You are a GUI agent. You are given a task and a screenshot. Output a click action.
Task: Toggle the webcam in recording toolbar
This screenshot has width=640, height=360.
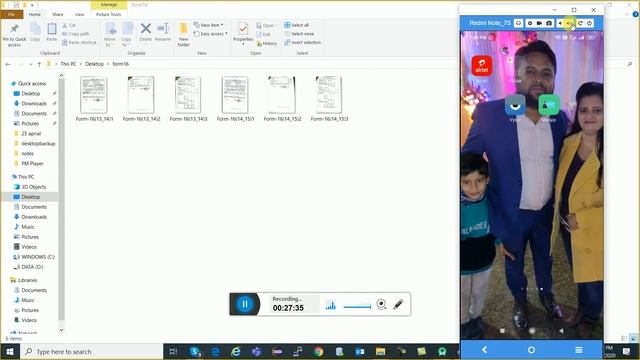coord(381,304)
